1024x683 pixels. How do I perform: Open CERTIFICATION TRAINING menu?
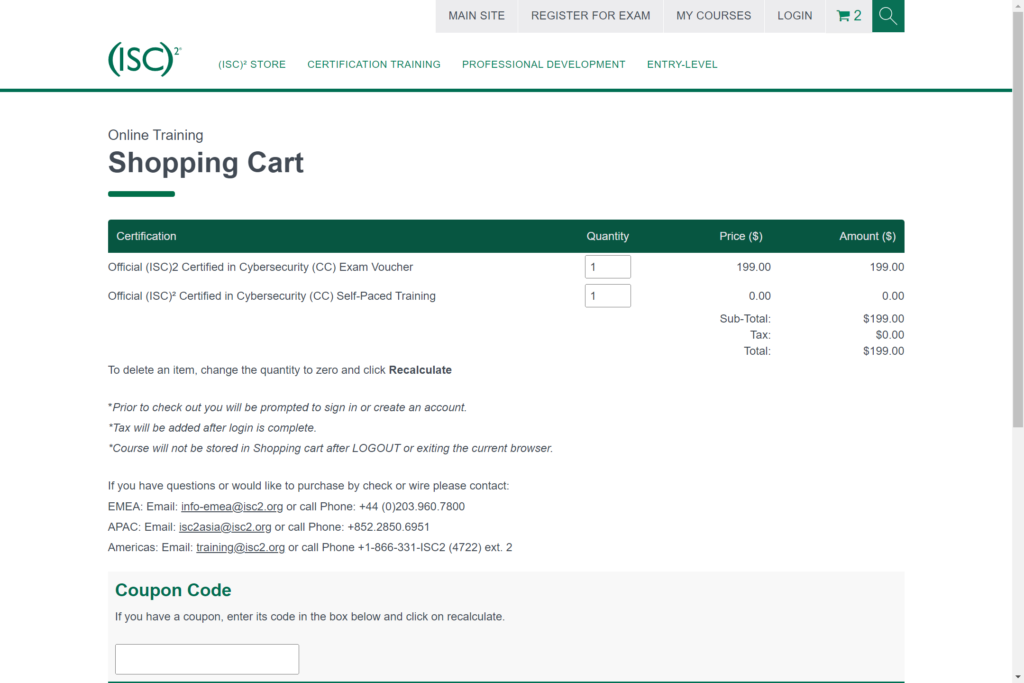pos(374,65)
